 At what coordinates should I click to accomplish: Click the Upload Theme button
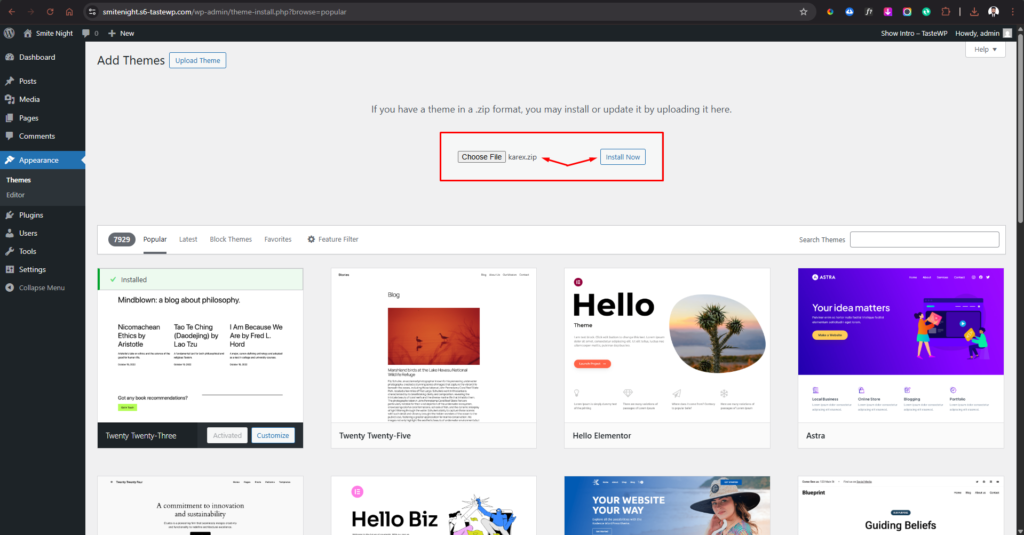point(197,60)
